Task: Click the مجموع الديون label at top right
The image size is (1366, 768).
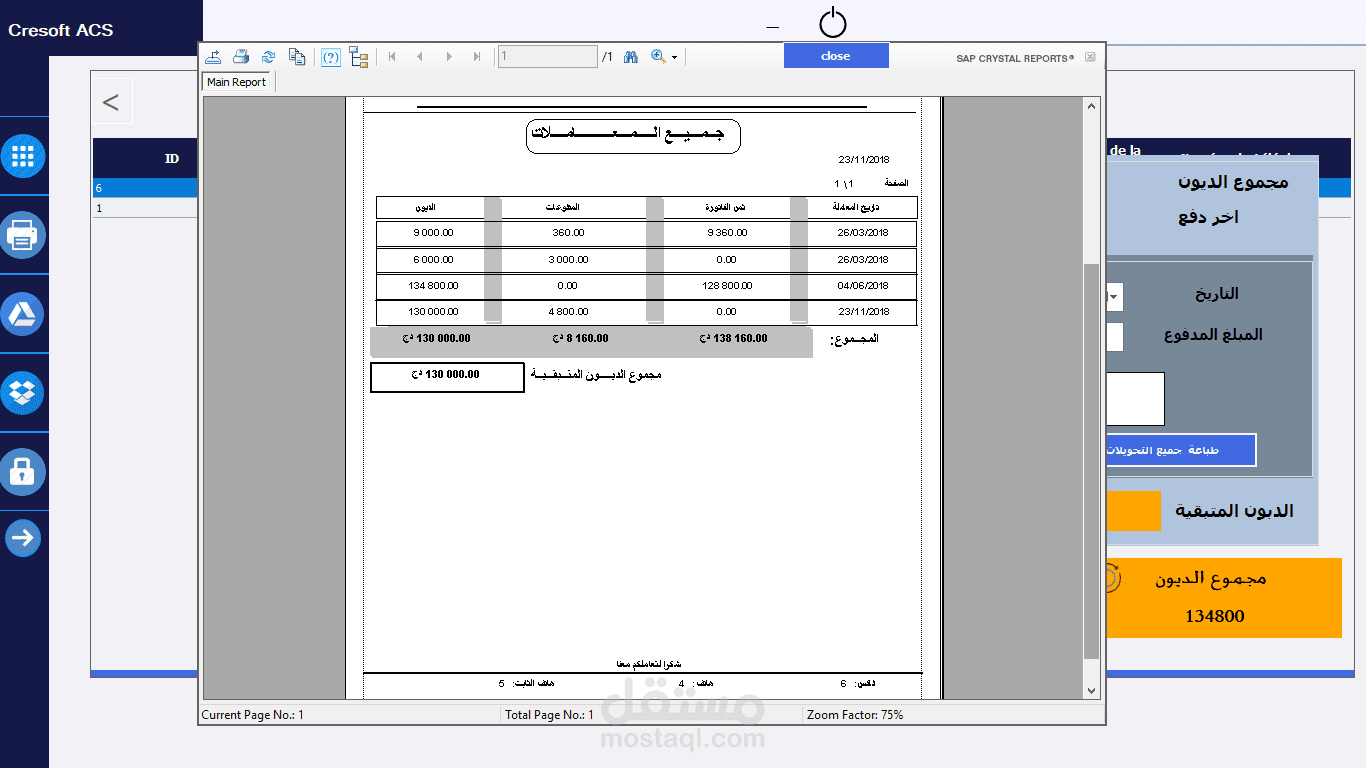Action: (1233, 182)
